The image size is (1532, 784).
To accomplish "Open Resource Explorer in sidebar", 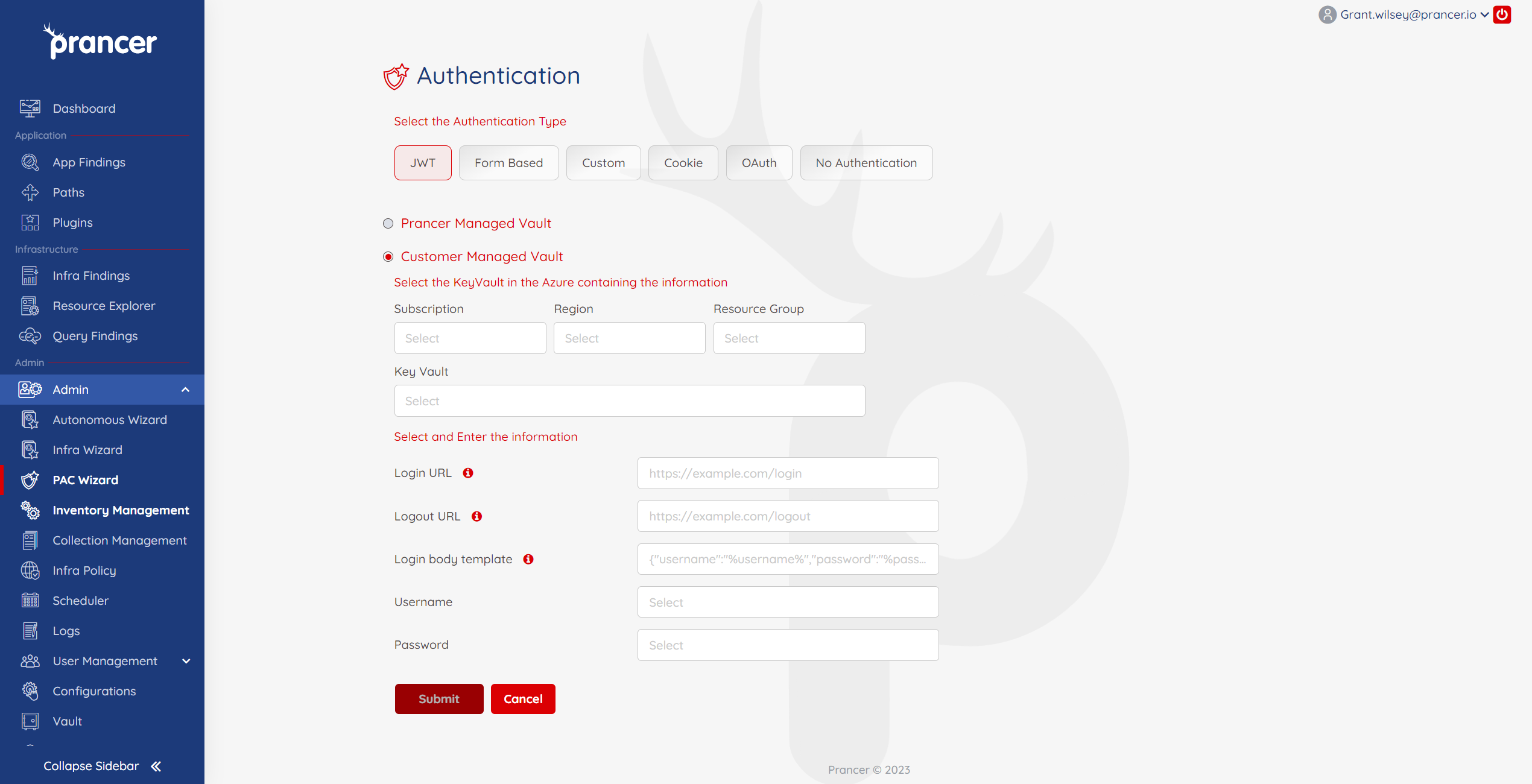I will (x=103, y=306).
